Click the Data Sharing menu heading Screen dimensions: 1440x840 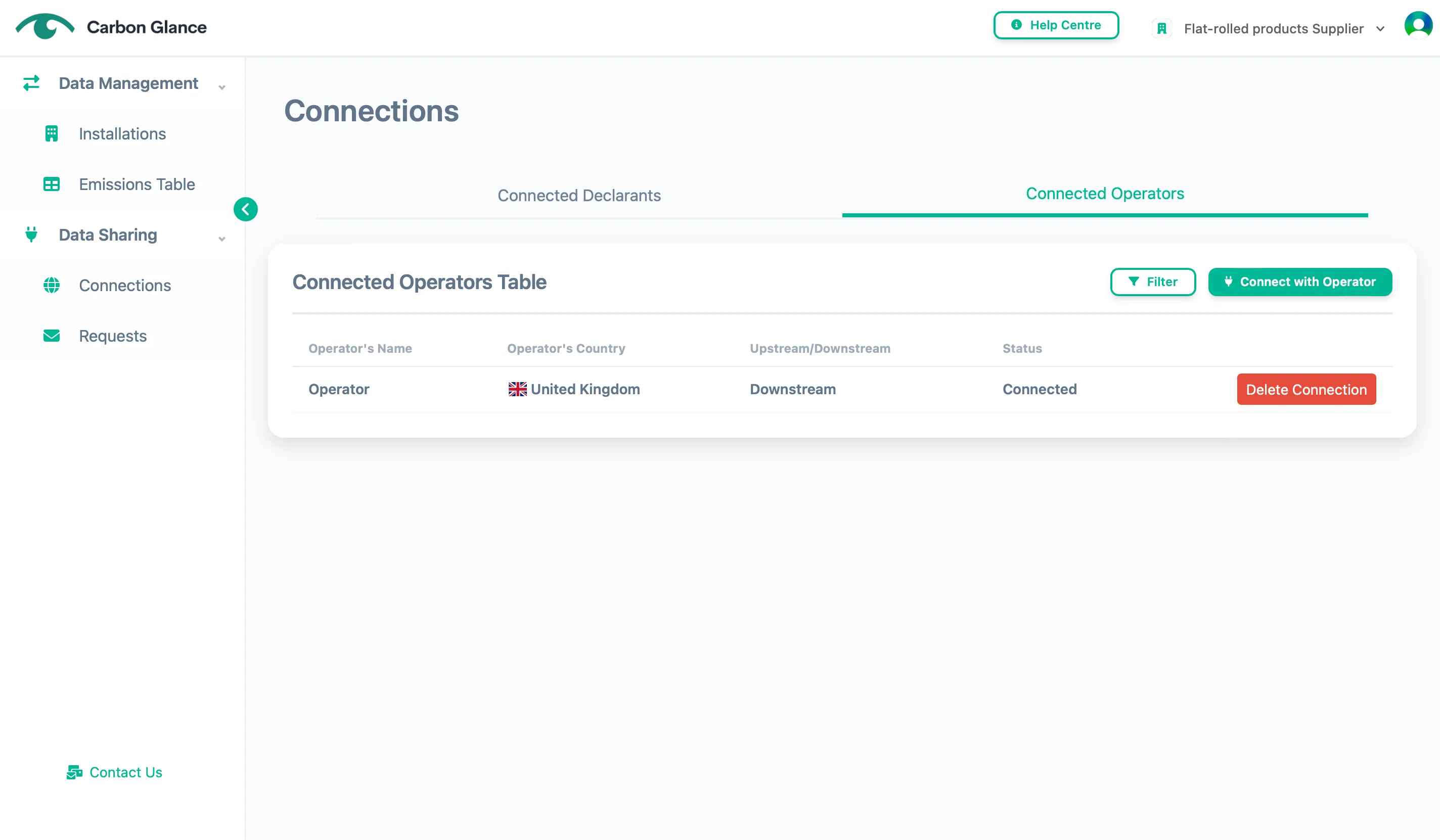(108, 235)
